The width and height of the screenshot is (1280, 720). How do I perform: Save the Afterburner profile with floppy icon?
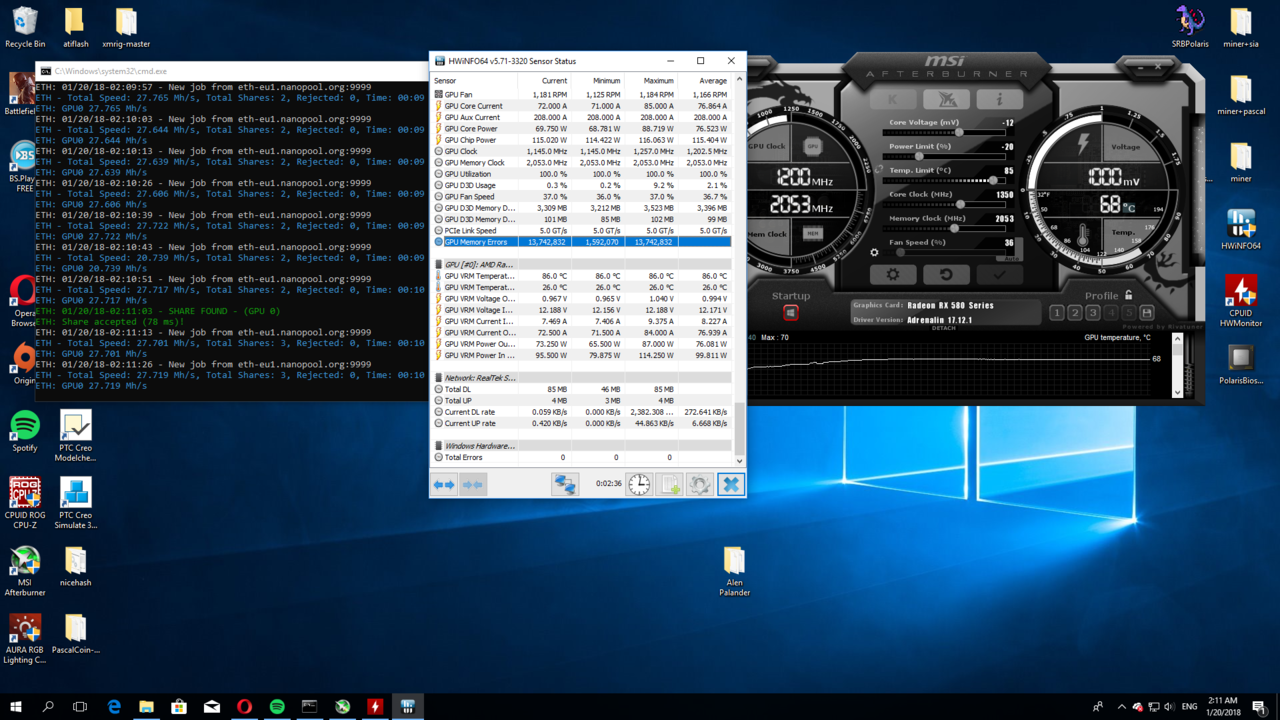click(x=1147, y=313)
